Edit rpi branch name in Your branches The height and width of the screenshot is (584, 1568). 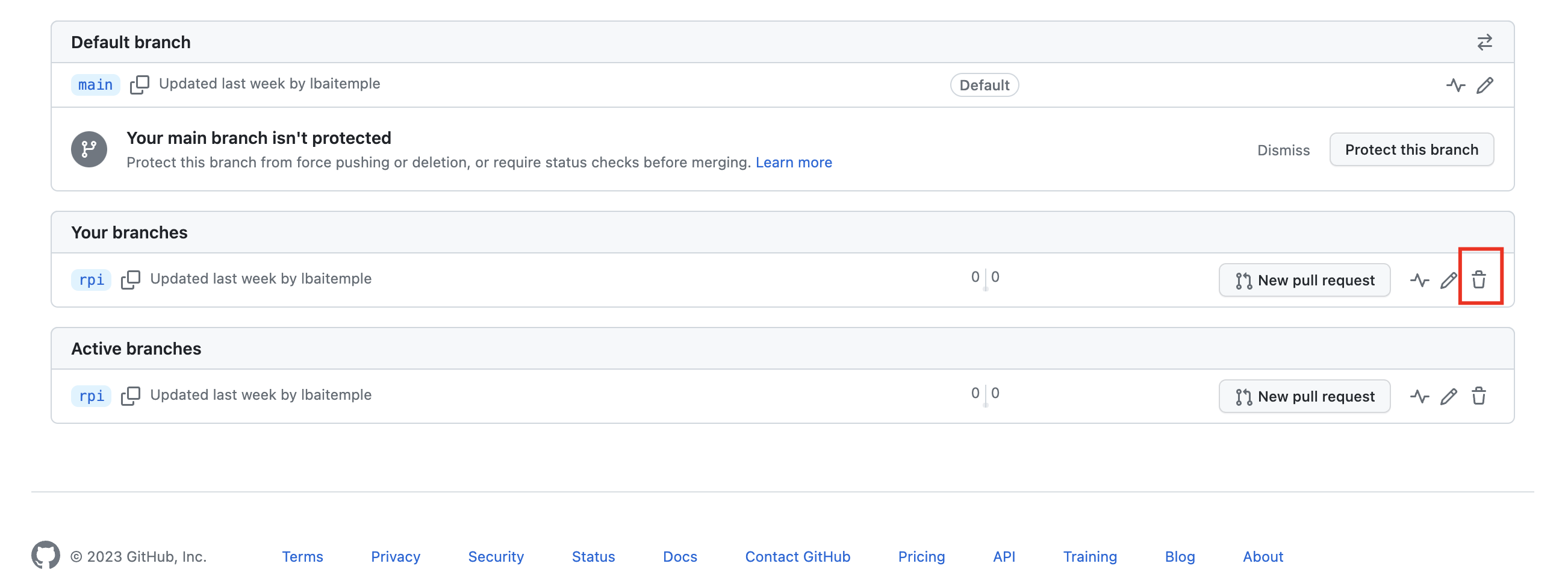coord(1449,280)
